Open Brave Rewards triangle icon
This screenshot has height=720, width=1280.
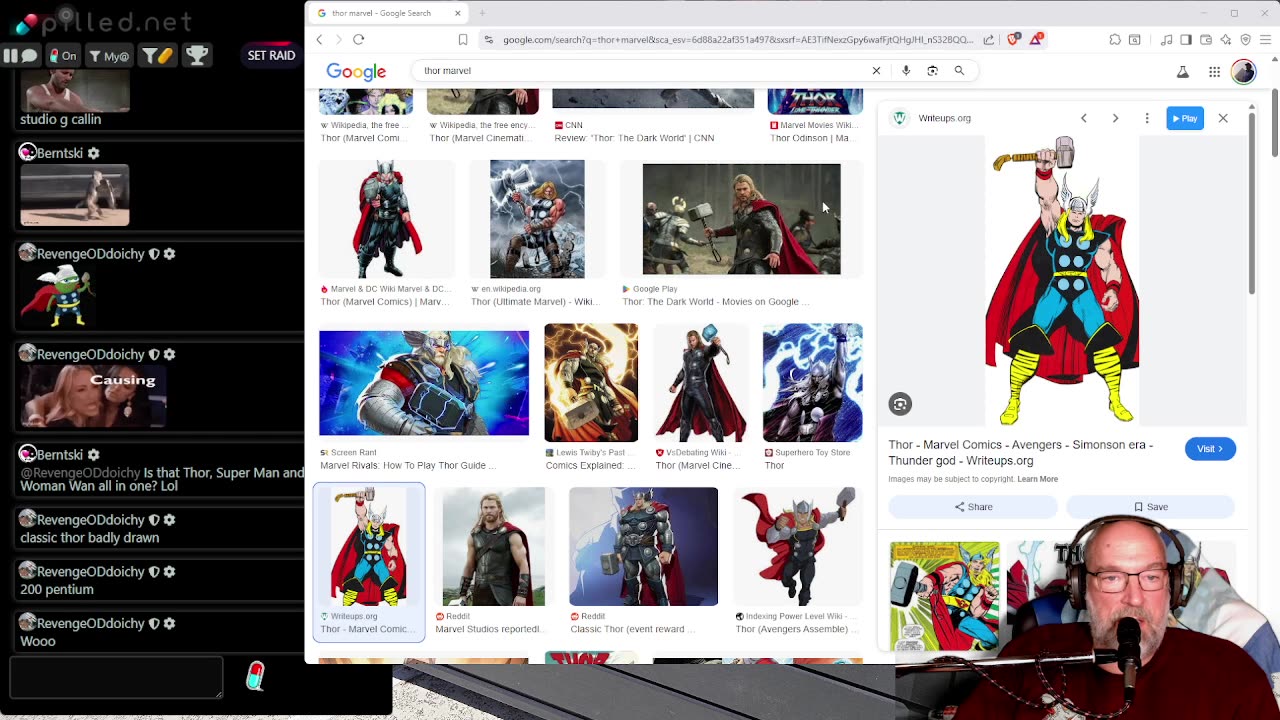[x=1037, y=39]
